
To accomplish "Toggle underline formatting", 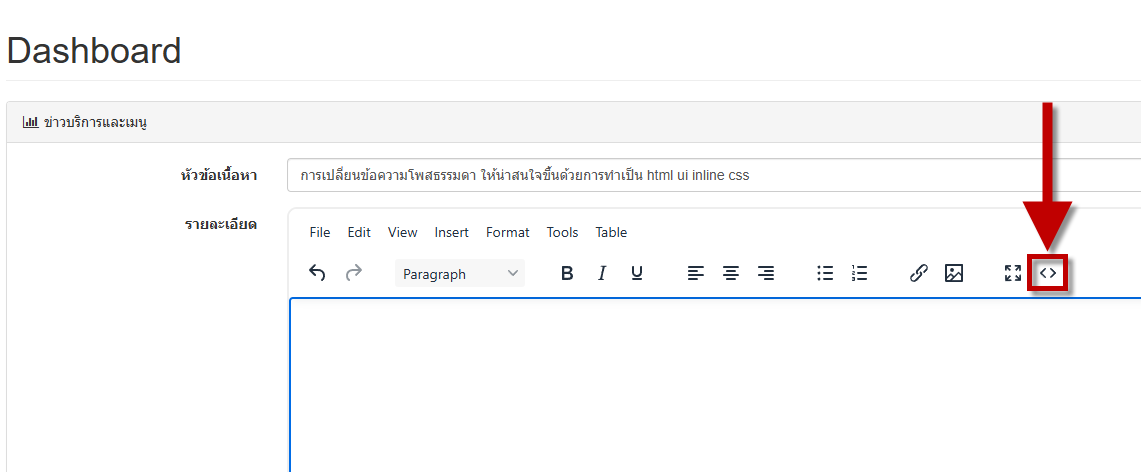I will [637, 273].
